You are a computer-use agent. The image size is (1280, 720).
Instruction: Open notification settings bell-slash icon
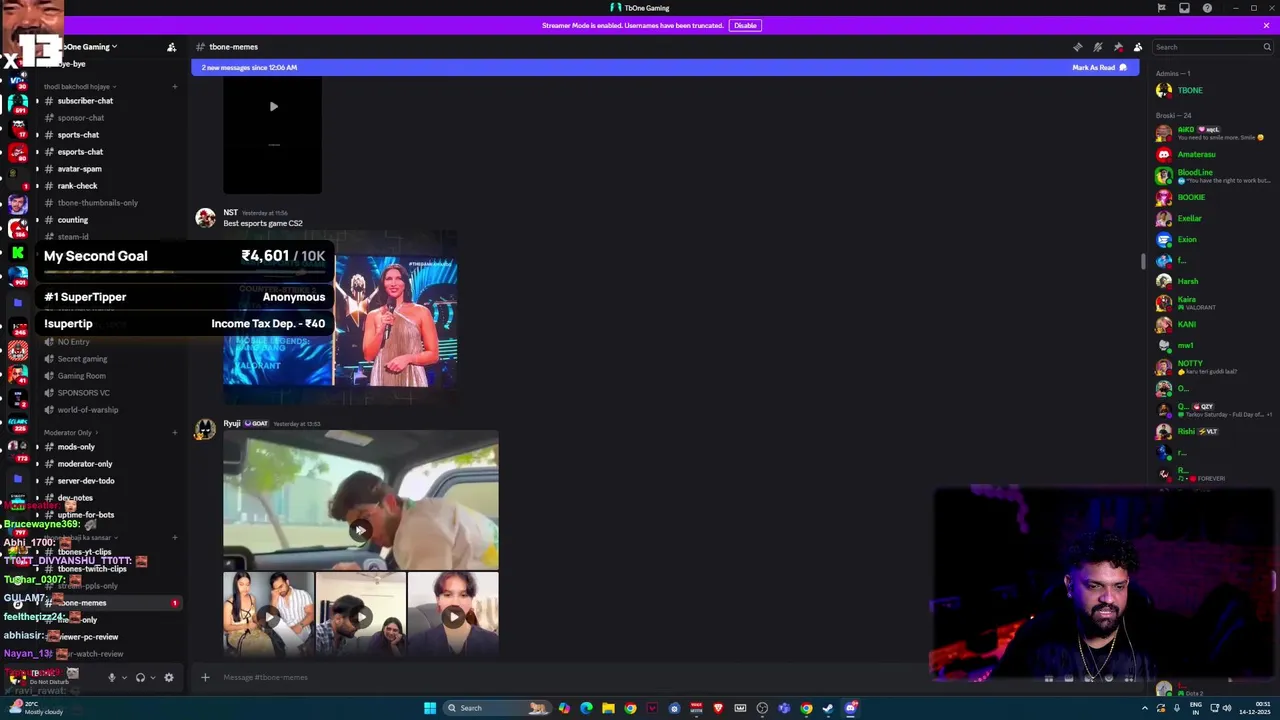tap(1097, 47)
